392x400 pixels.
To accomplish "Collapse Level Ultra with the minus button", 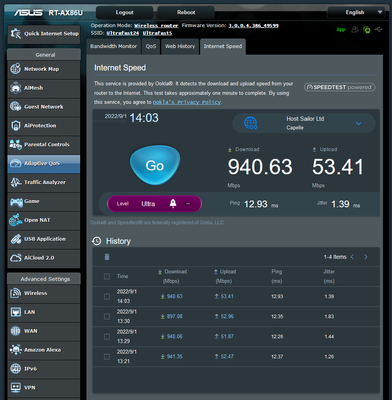I will [x=188, y=204].
